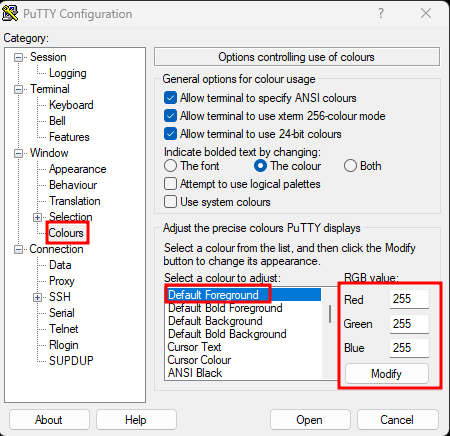Click the Blue RGB value field
This screenshot has width=450, height=436.
tap(409, 348)
